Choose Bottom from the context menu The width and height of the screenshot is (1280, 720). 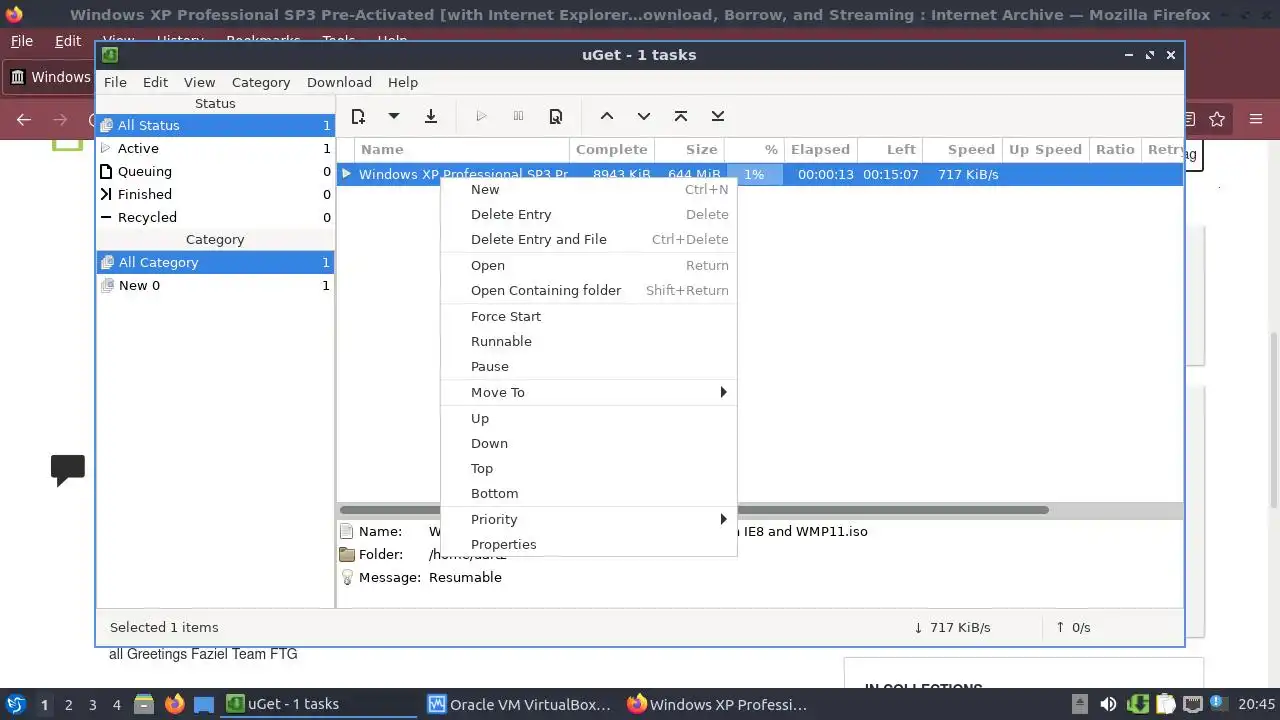click(x=588, y=493)
